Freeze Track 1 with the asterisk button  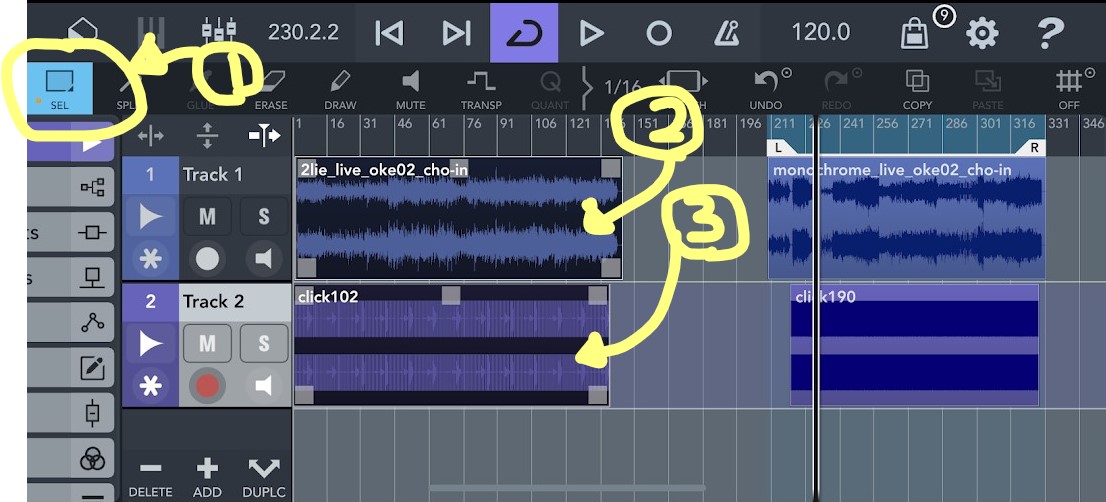tap(150, 259)
